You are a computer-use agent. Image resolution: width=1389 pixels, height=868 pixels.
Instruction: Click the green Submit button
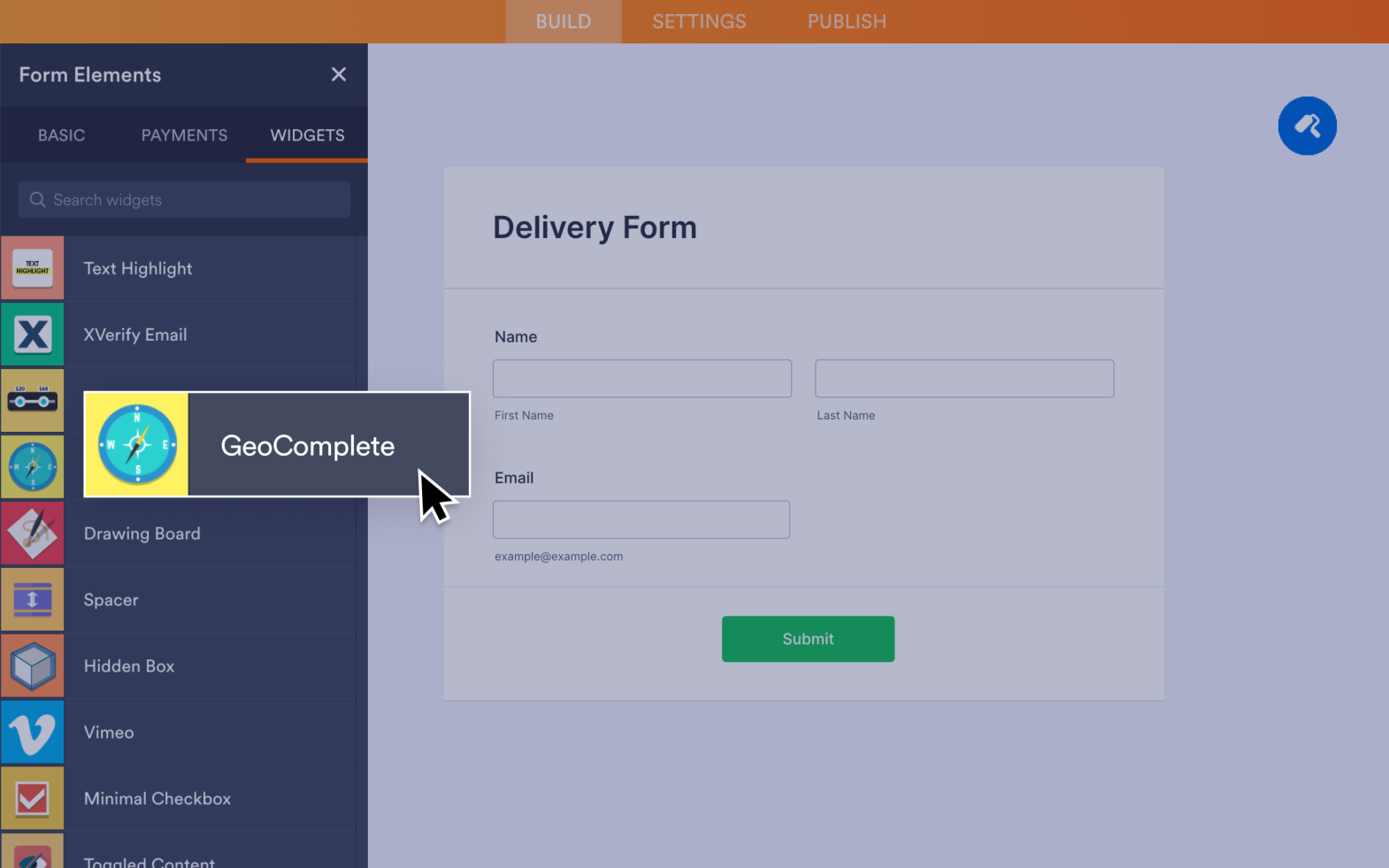tap(808, 639)
